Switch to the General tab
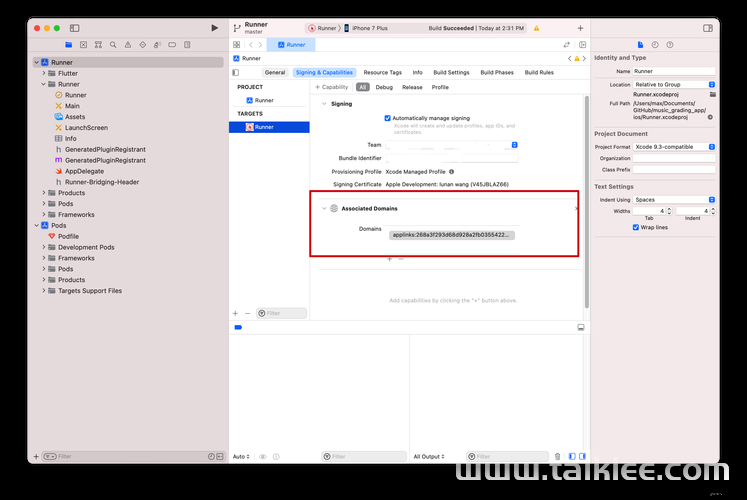 click(275, 72)
